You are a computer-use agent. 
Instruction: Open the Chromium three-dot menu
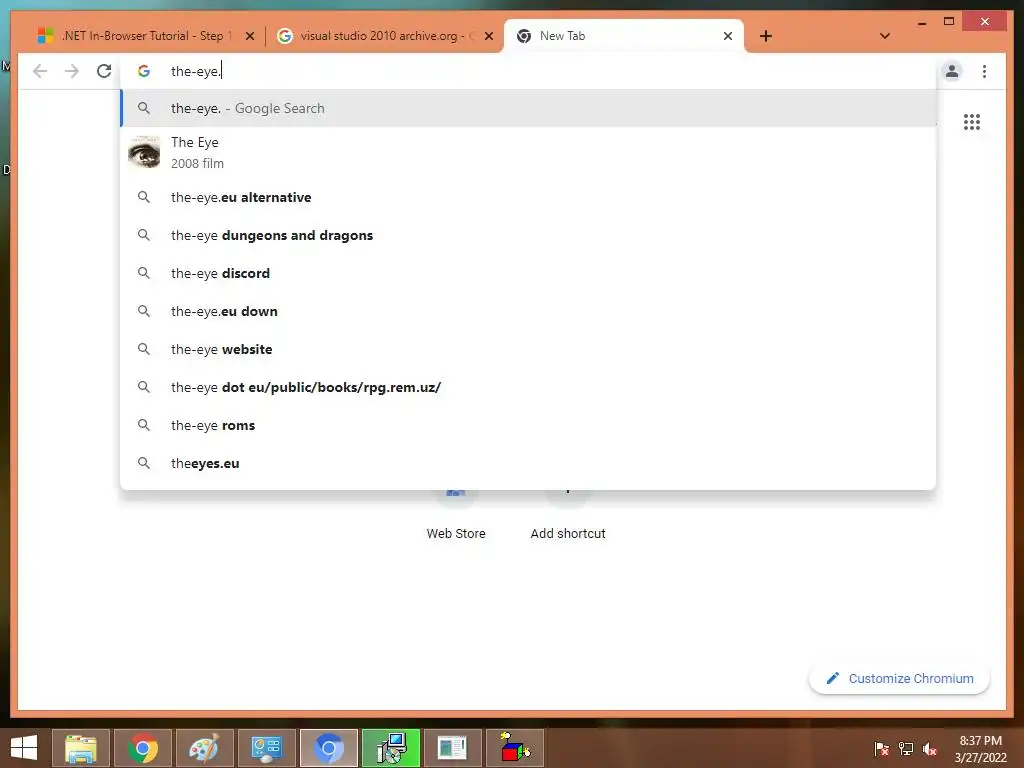(x=984, y=71)
